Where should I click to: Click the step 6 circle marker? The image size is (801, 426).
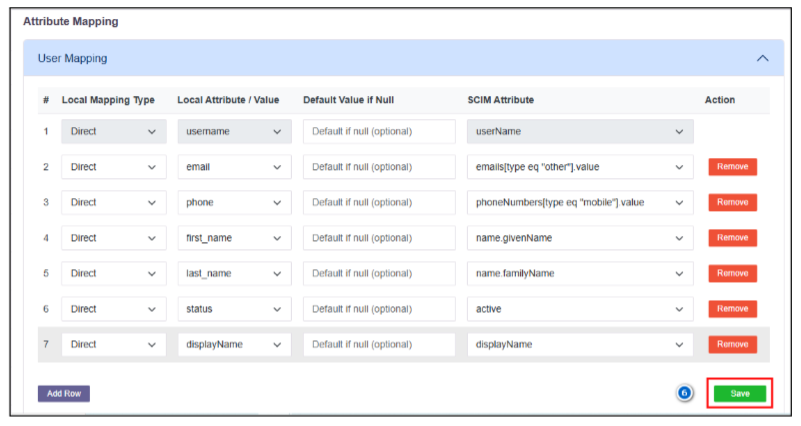[x=685, y=393]
